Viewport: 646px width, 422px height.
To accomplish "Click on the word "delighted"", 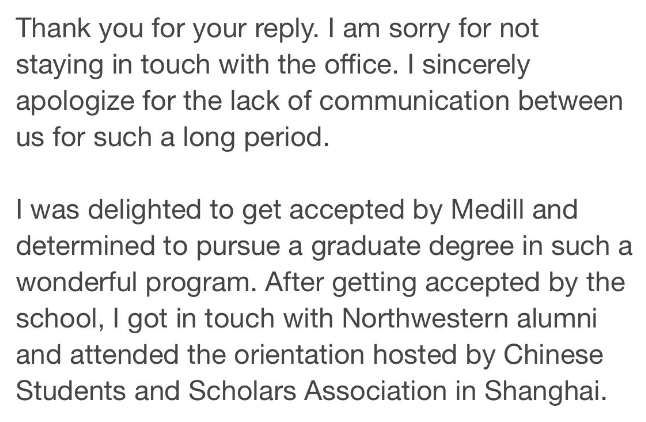I will point(145,211).
